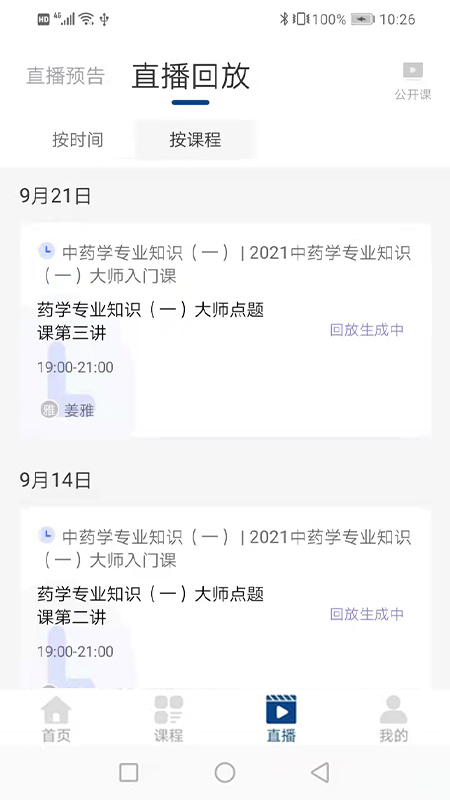Tap the clock icon on 9月14日 card
450x800 pixels.
click(47, 535)
